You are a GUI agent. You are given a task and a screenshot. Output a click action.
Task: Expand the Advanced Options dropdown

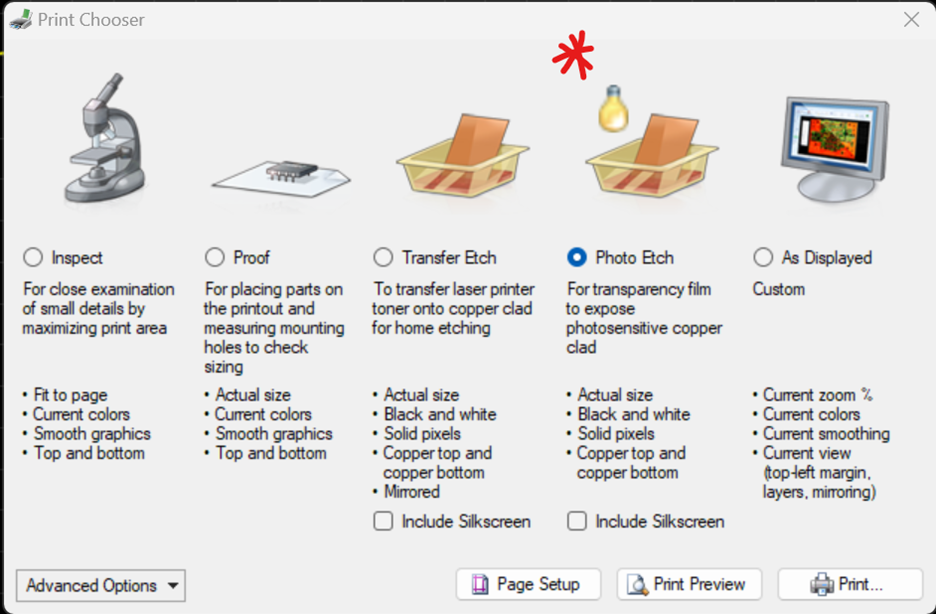click(101, 585)
